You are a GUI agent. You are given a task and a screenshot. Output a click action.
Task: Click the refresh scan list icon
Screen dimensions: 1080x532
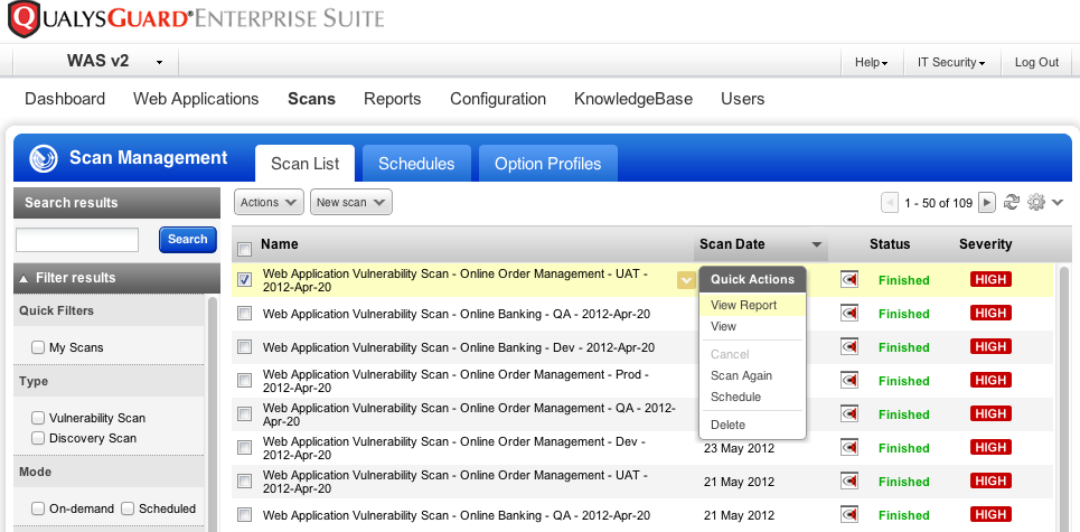pyautogui.click(x=1012, y=202)
